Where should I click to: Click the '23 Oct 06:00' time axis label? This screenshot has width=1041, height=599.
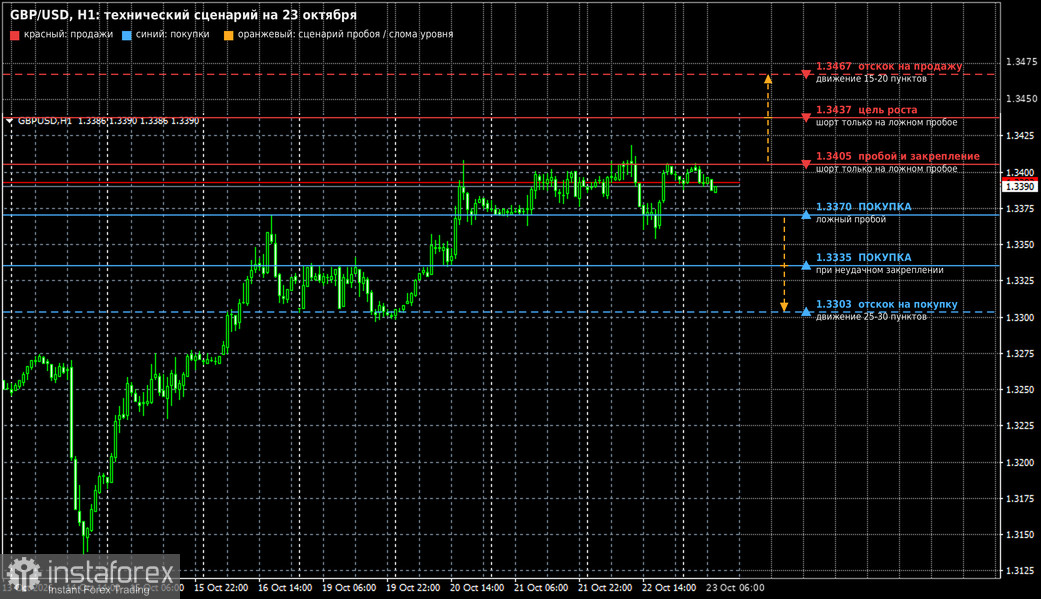click(x=735, y=588)
